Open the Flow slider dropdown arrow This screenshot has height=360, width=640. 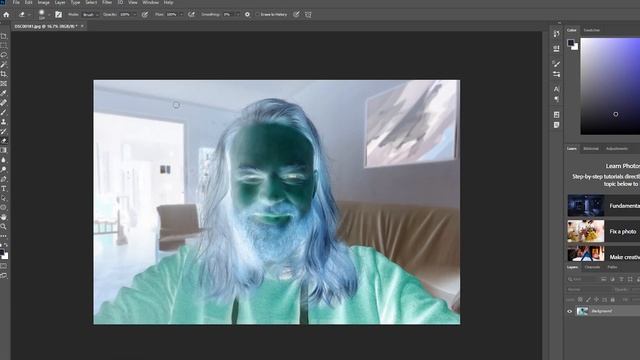(x=181, y=15)
